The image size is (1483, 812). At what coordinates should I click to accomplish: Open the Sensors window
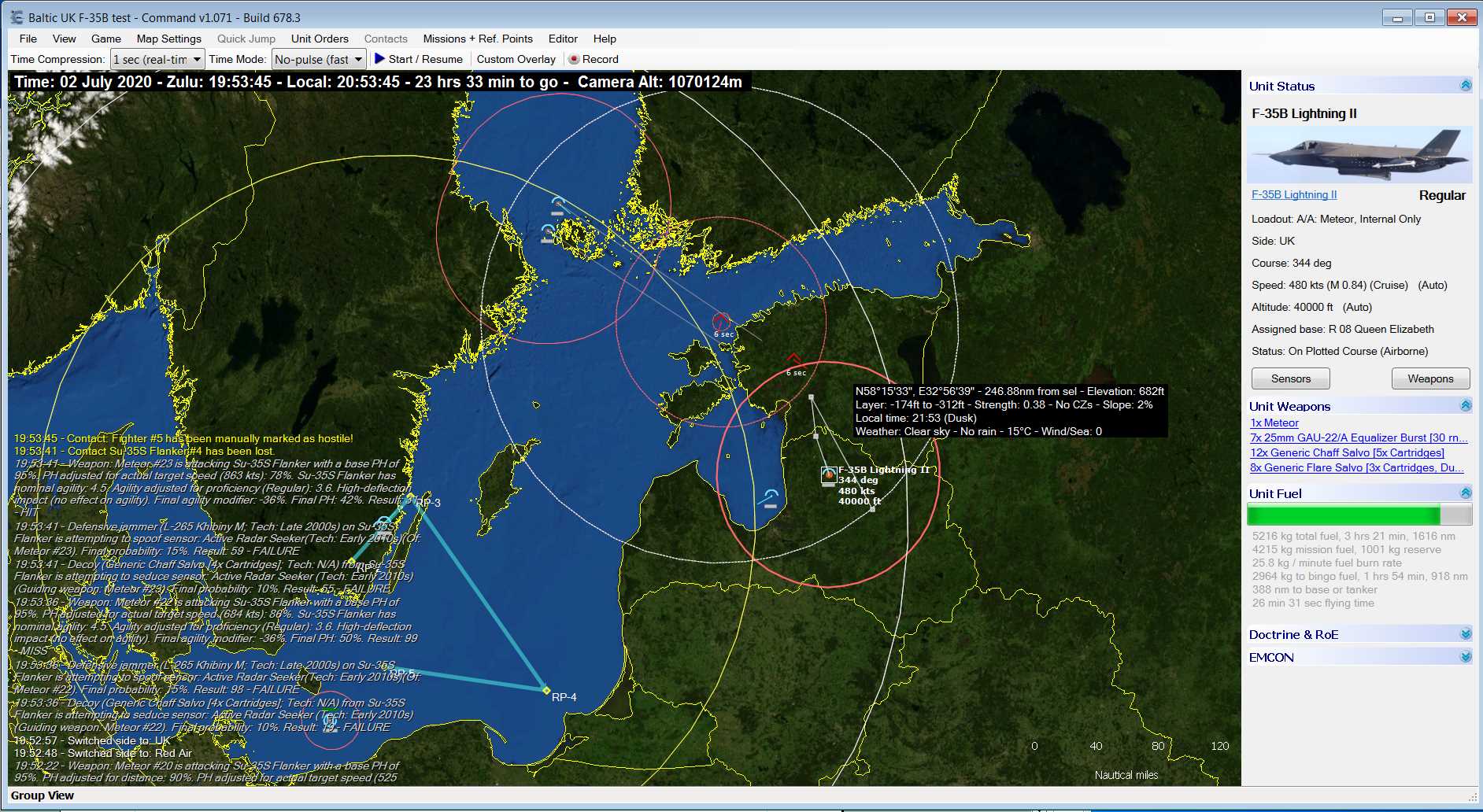[1291, 378]
